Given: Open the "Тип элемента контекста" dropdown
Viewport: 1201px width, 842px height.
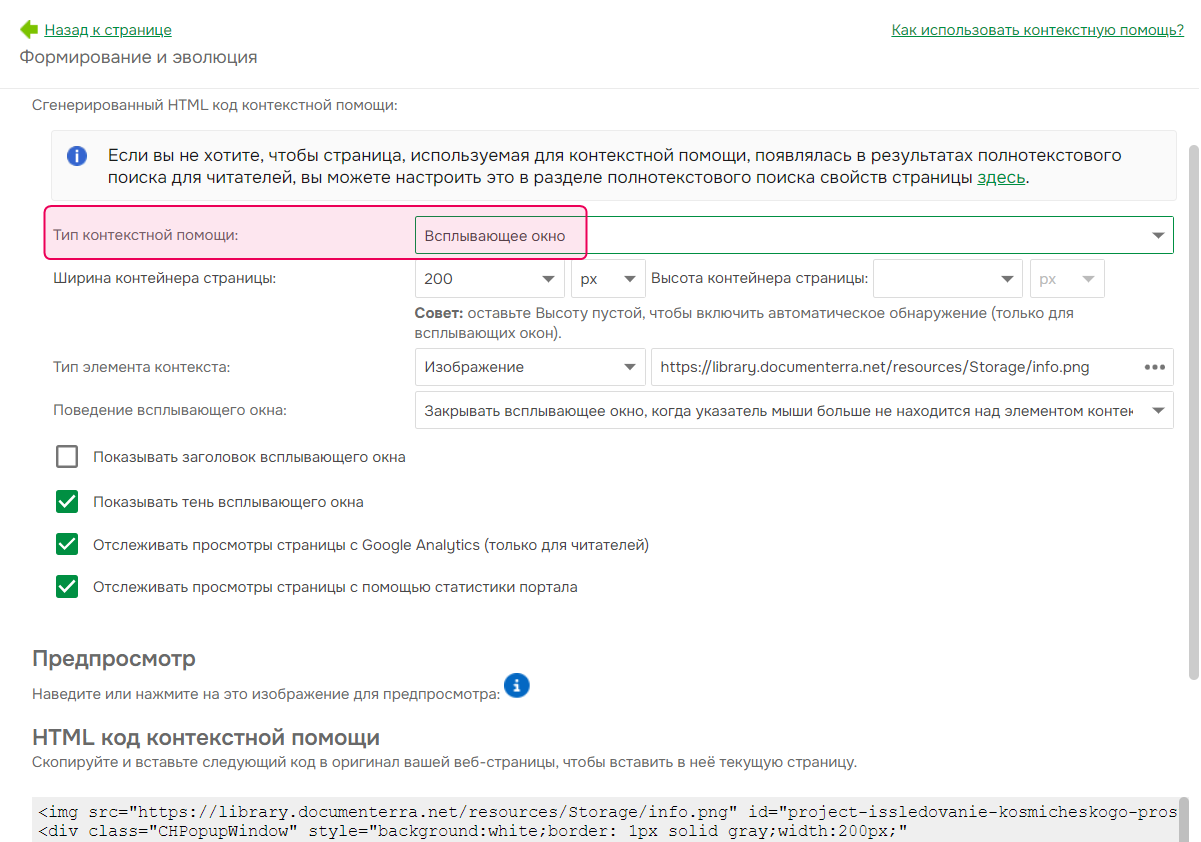Looking at the screenshot, I should coord(629,367).
